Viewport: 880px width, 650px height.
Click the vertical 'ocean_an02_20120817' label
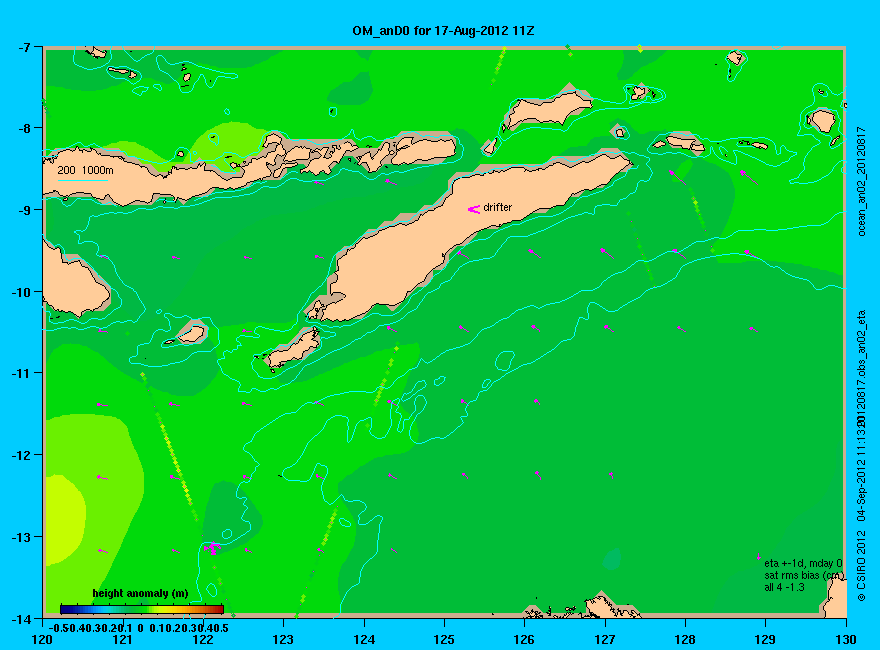pyautogui.click(x=862, y=181)
